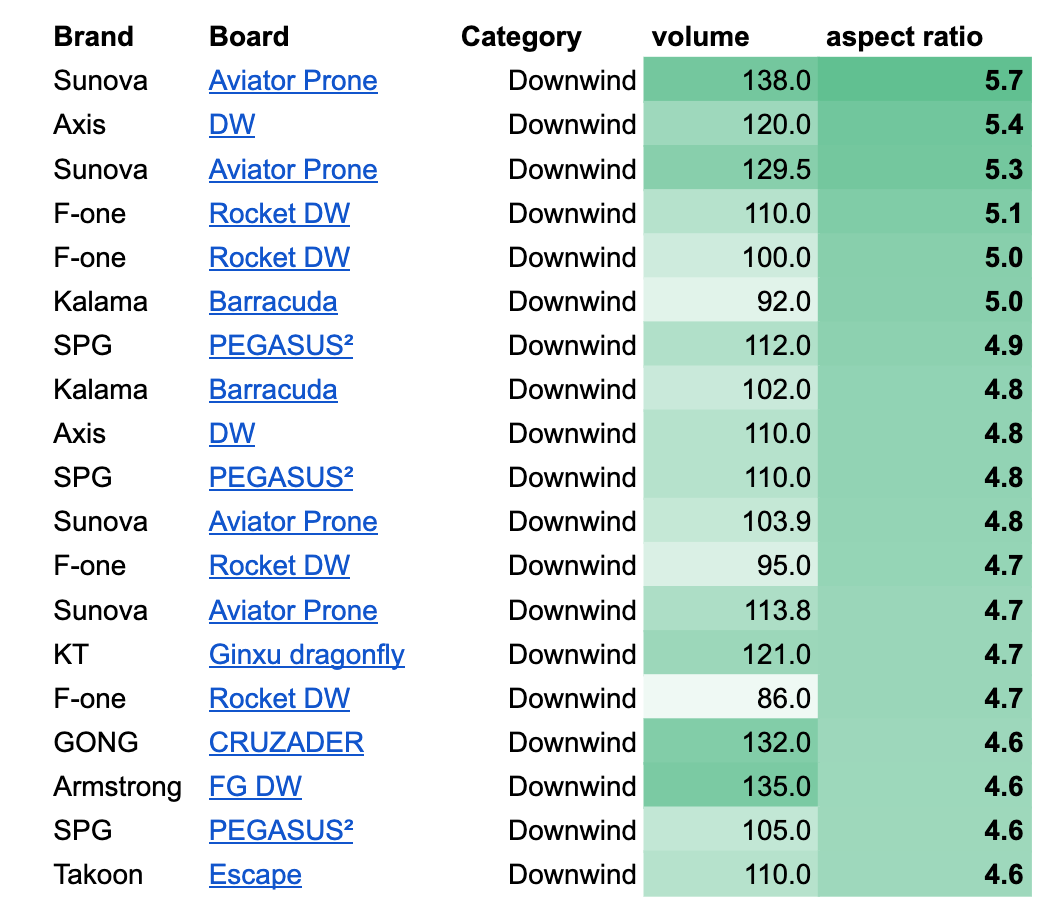Select the 100.0 volume cell

tap(731, 257)
